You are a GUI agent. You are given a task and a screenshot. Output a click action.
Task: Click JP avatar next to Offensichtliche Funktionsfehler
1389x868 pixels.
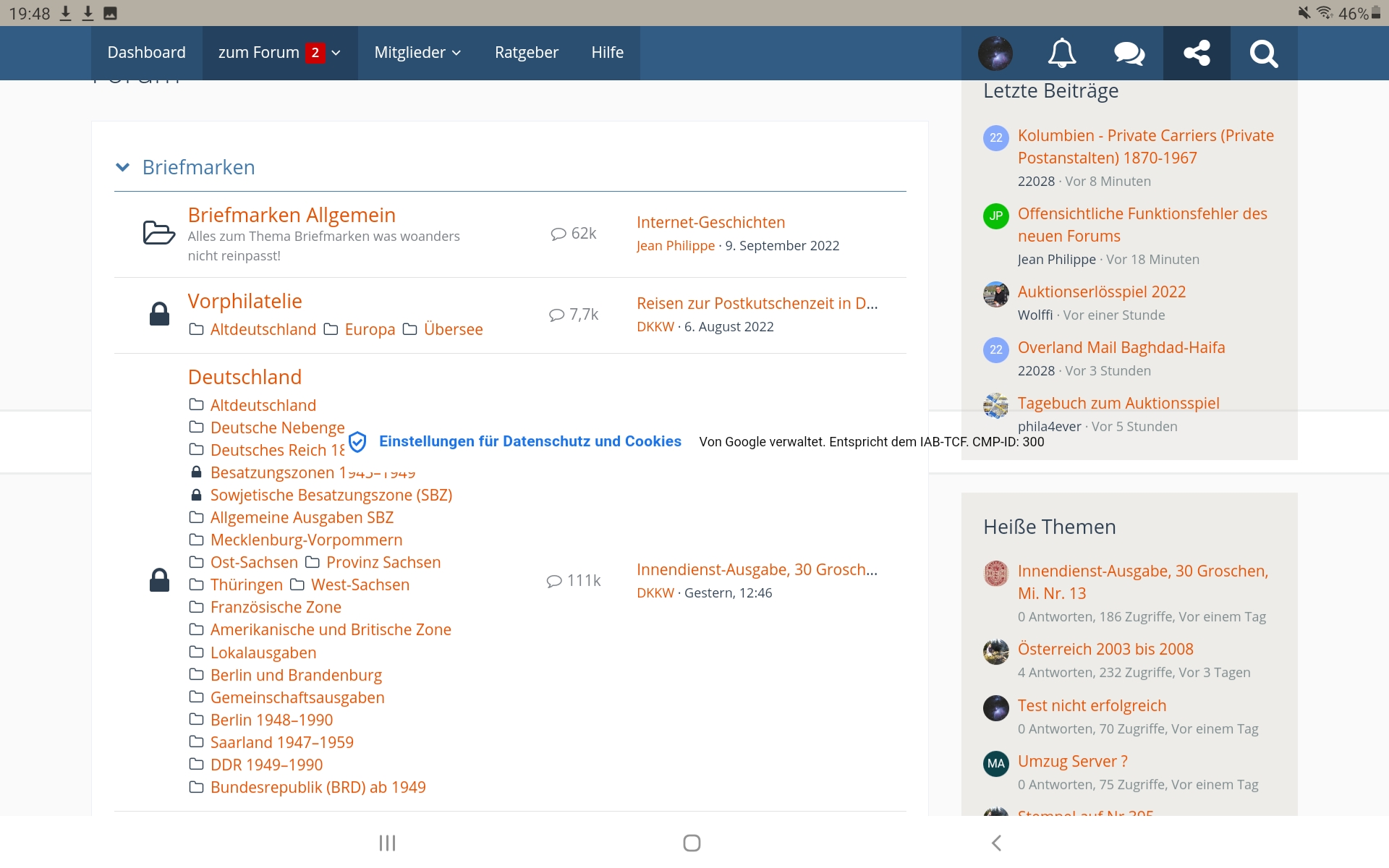[x=995, y=216]
